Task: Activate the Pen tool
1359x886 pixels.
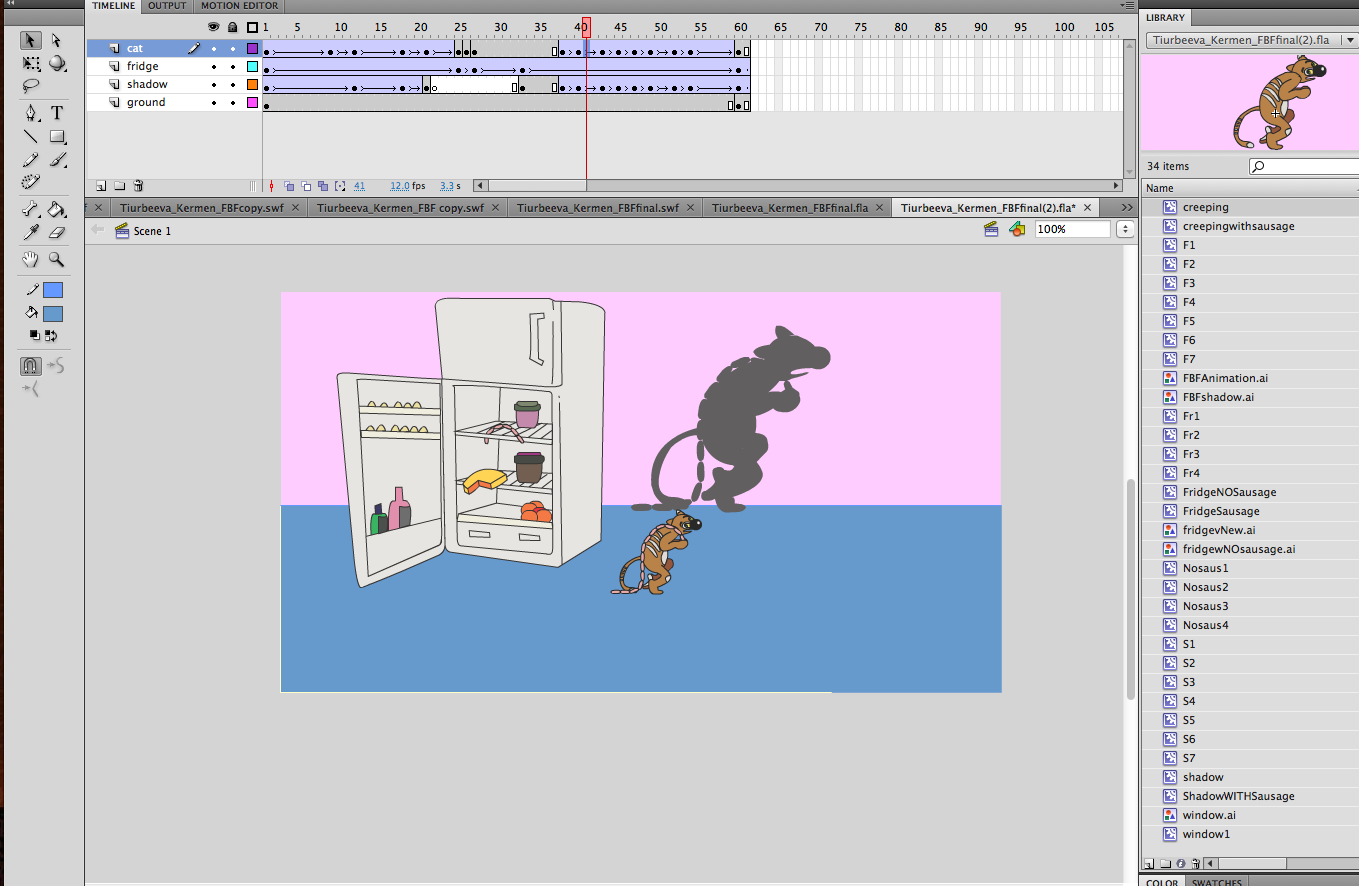Action: (31, 113)
